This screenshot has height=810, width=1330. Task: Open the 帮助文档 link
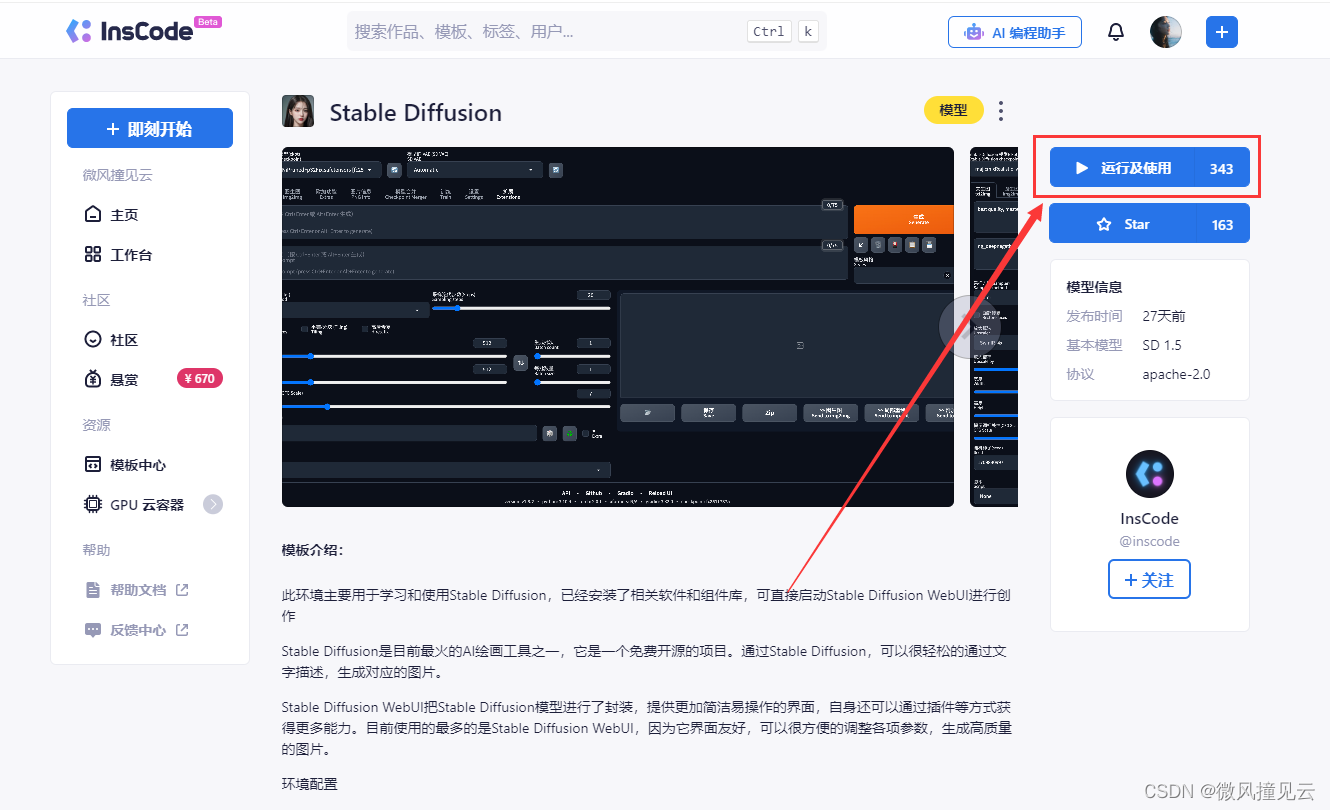[x=138, y=590]
